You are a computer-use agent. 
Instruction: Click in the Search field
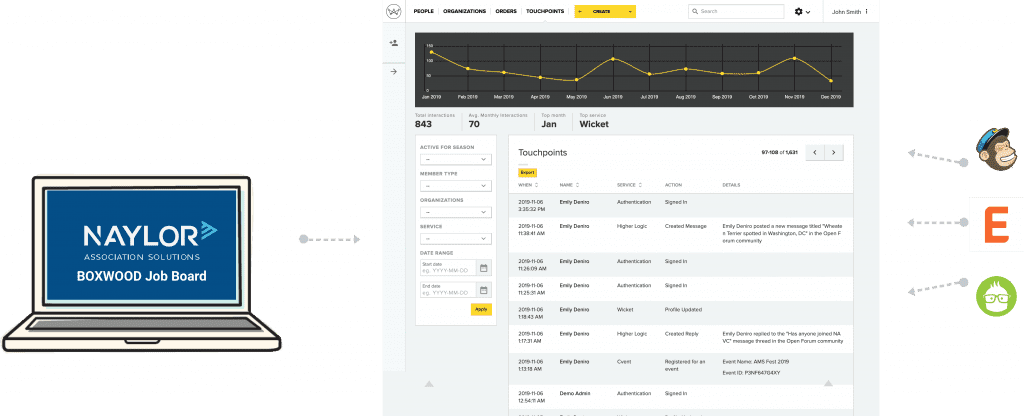[736, 12]
